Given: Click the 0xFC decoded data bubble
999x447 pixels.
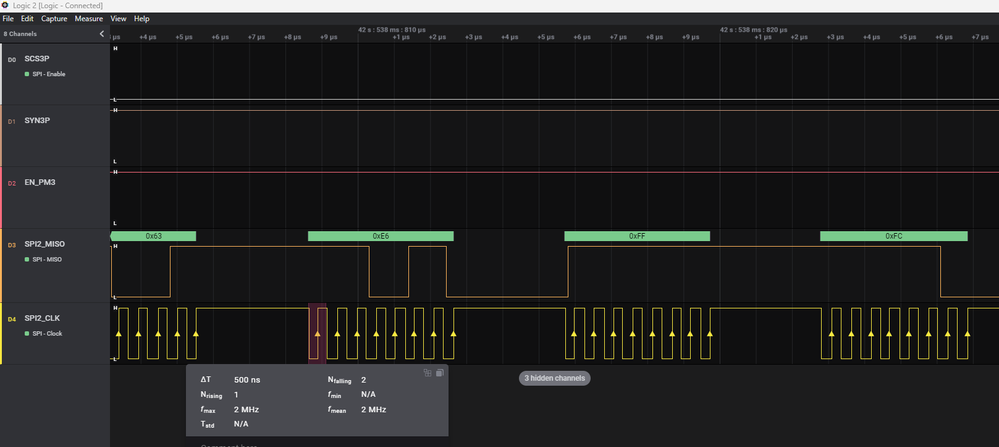Looking at the screenshot, I should tap(893, 236).
